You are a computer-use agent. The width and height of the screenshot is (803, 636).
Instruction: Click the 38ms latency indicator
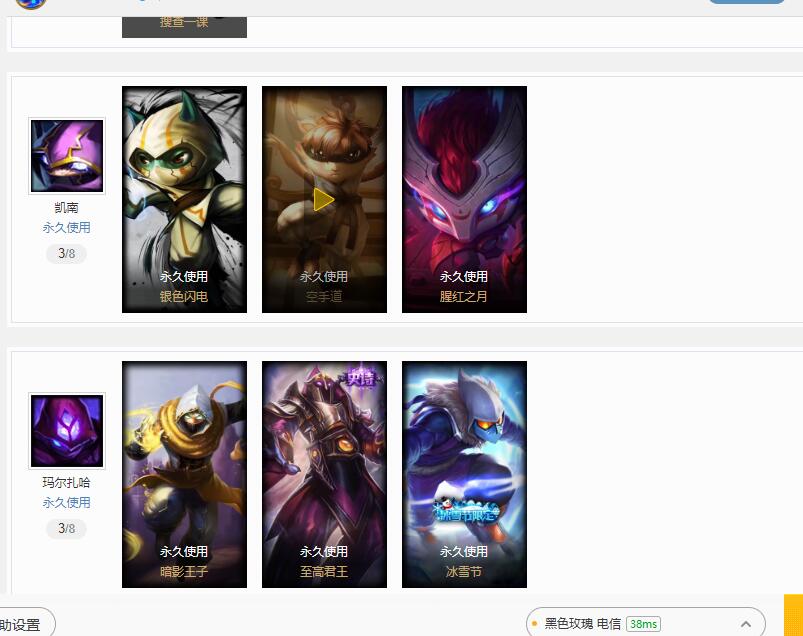(x=643, y=624)
